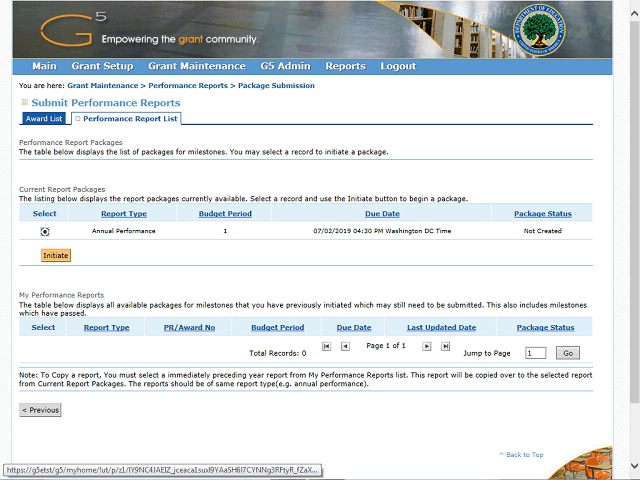Open the Grant Setup menu

click(102, 66)
